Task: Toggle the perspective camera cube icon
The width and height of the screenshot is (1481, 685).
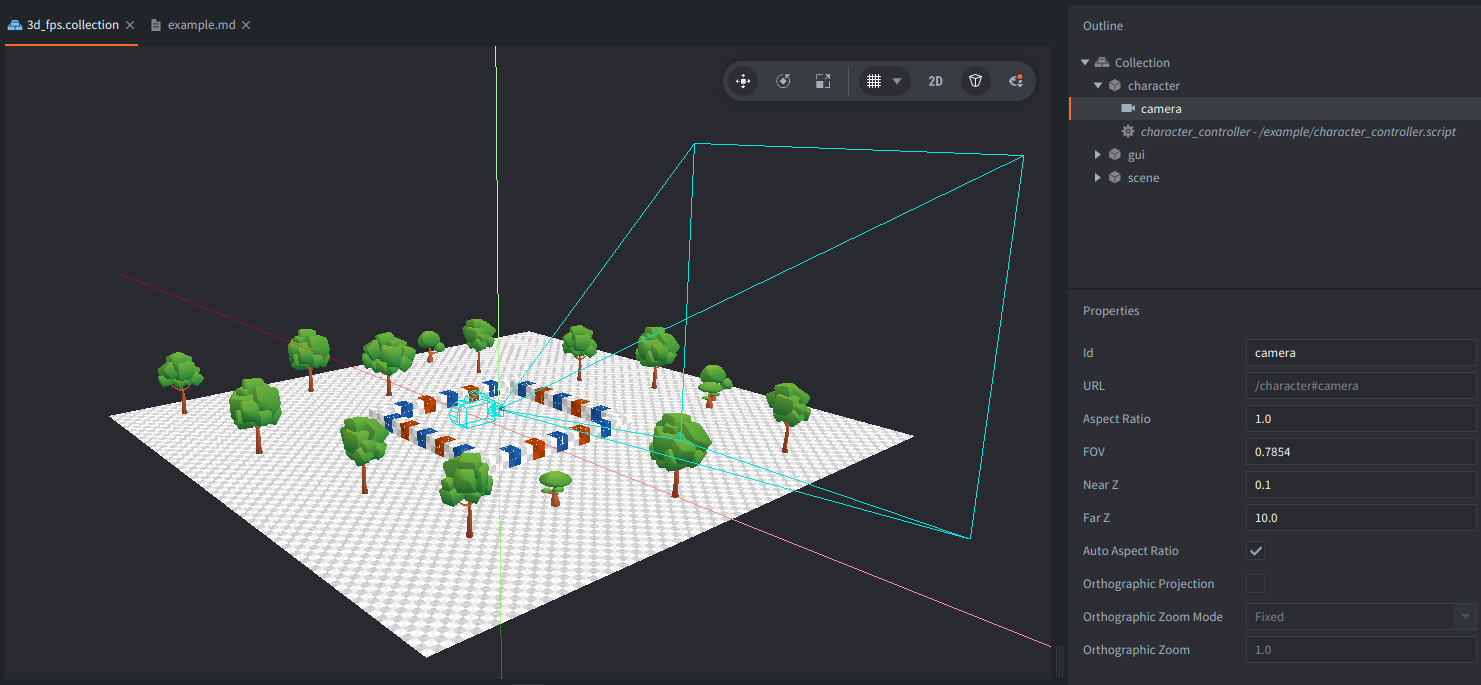Action: pyautogui.click(x=976, y=82)
